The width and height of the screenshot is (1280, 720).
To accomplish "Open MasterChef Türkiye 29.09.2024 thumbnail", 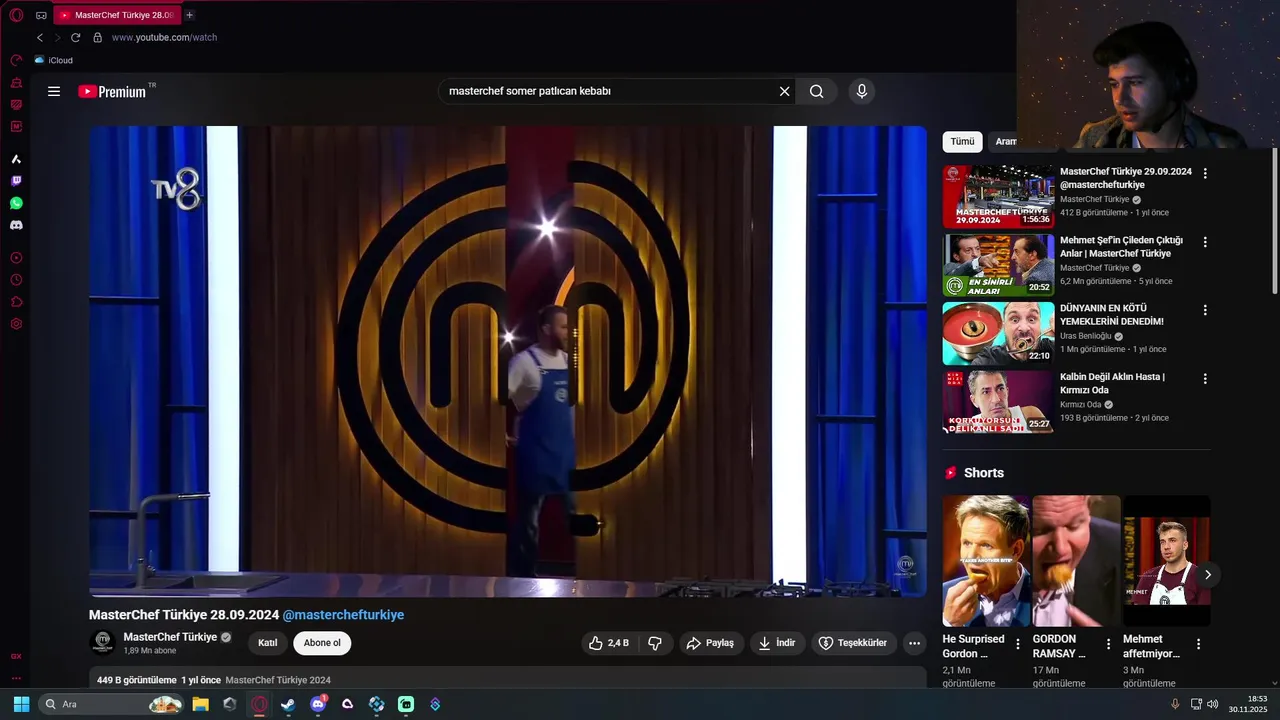I will click(998, 197).
